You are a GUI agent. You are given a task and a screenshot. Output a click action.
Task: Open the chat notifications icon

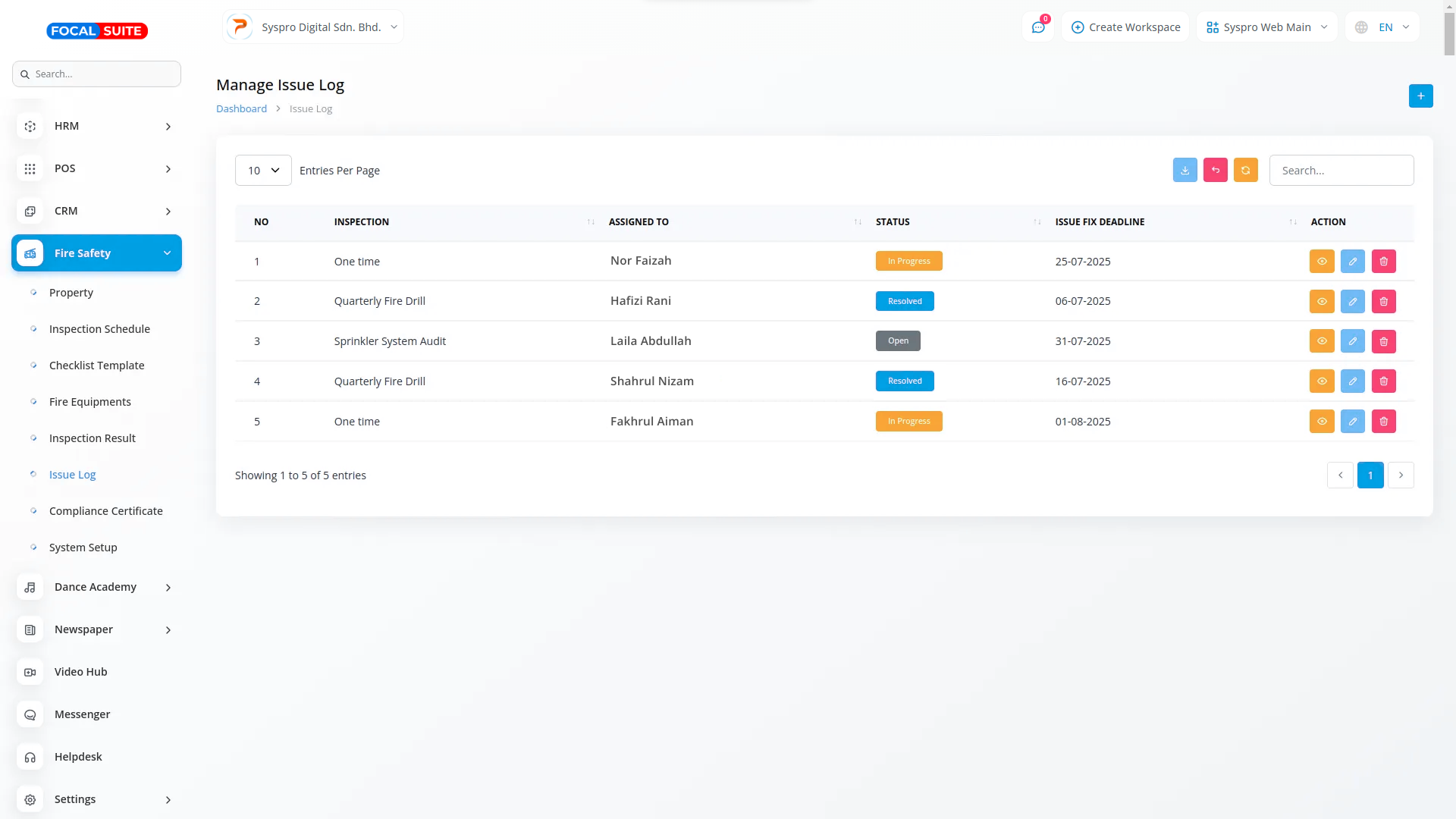[1038, 27]
